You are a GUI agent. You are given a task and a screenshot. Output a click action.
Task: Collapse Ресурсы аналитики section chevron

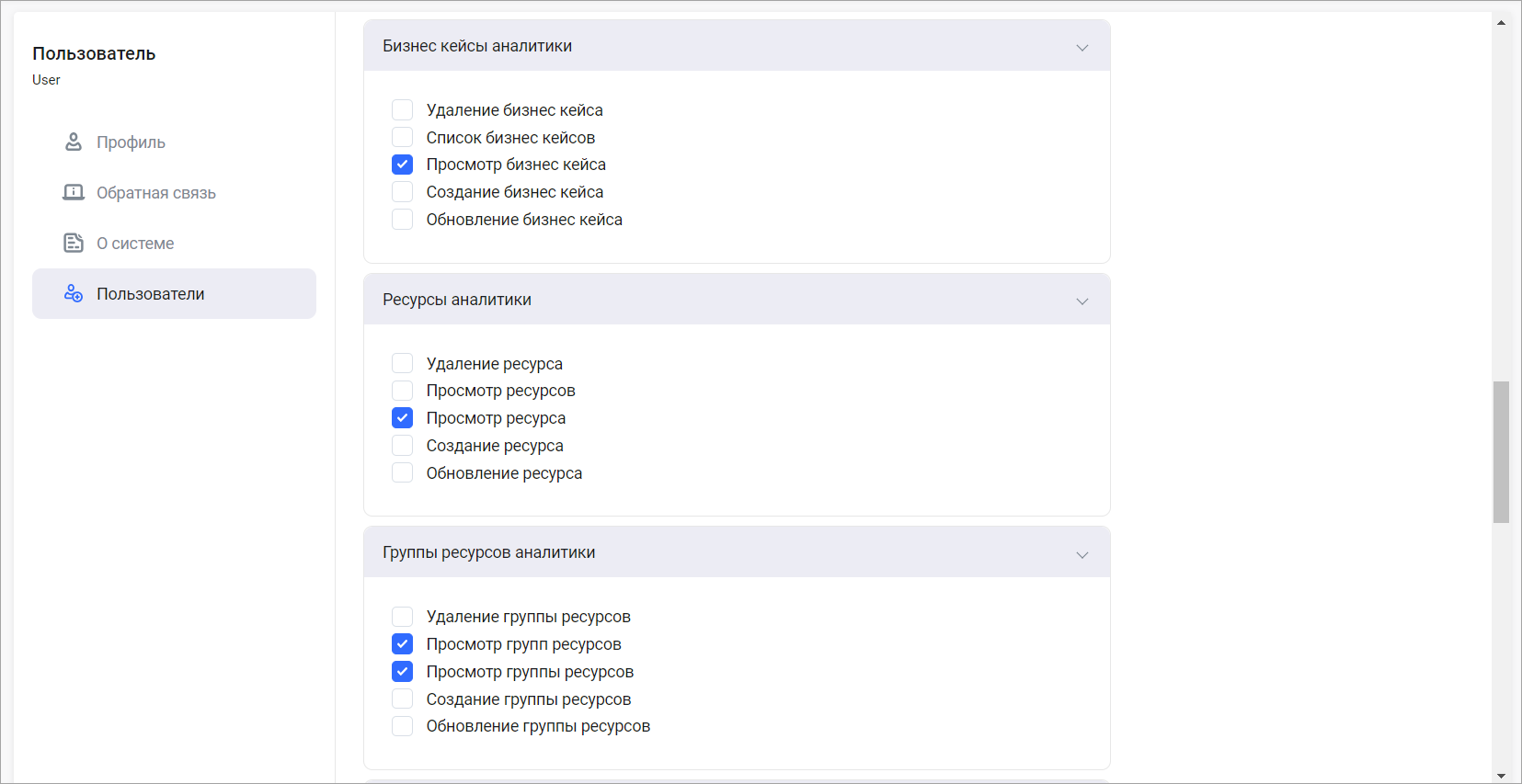[x=1082, y=301]
